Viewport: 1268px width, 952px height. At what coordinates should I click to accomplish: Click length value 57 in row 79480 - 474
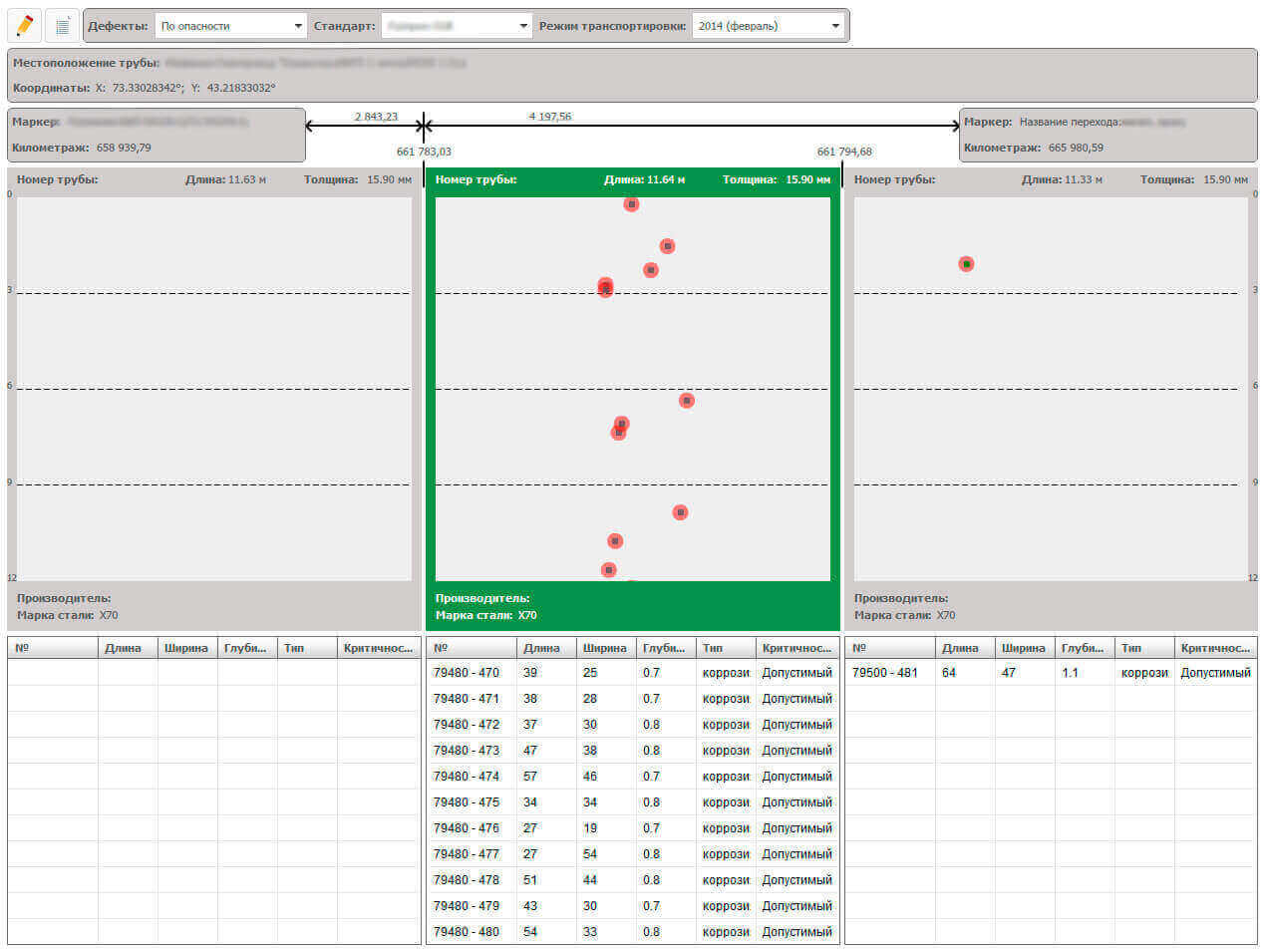(530, 777)
